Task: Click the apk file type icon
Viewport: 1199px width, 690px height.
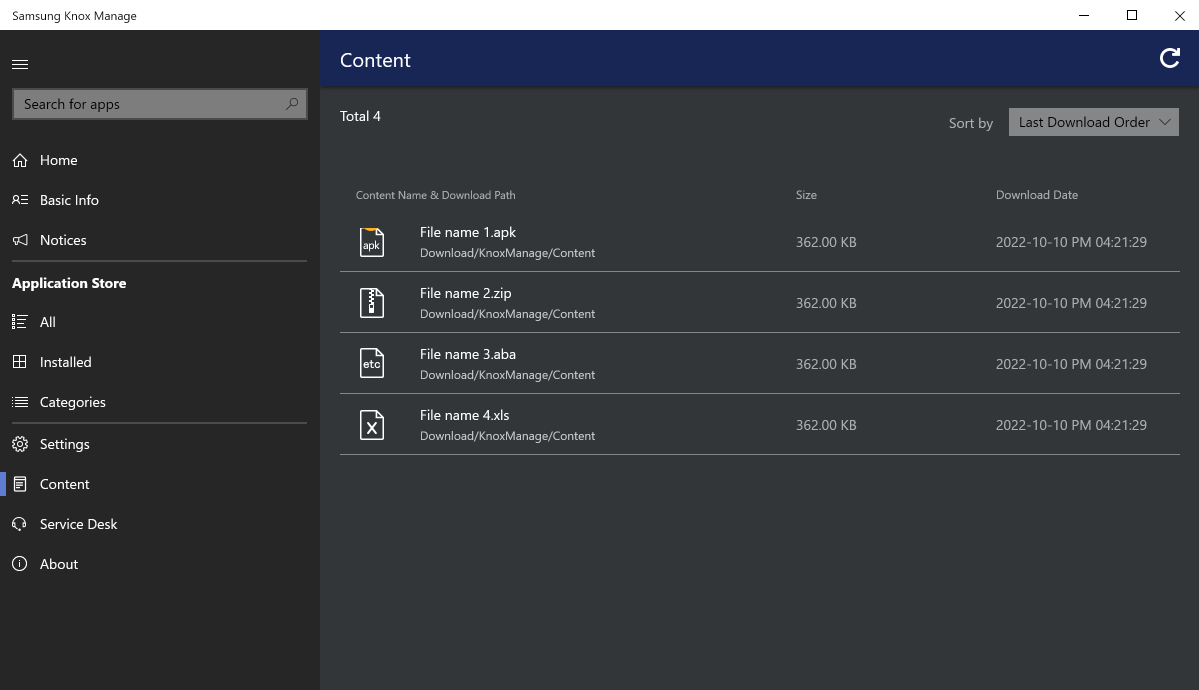Action: click(372, 242)
